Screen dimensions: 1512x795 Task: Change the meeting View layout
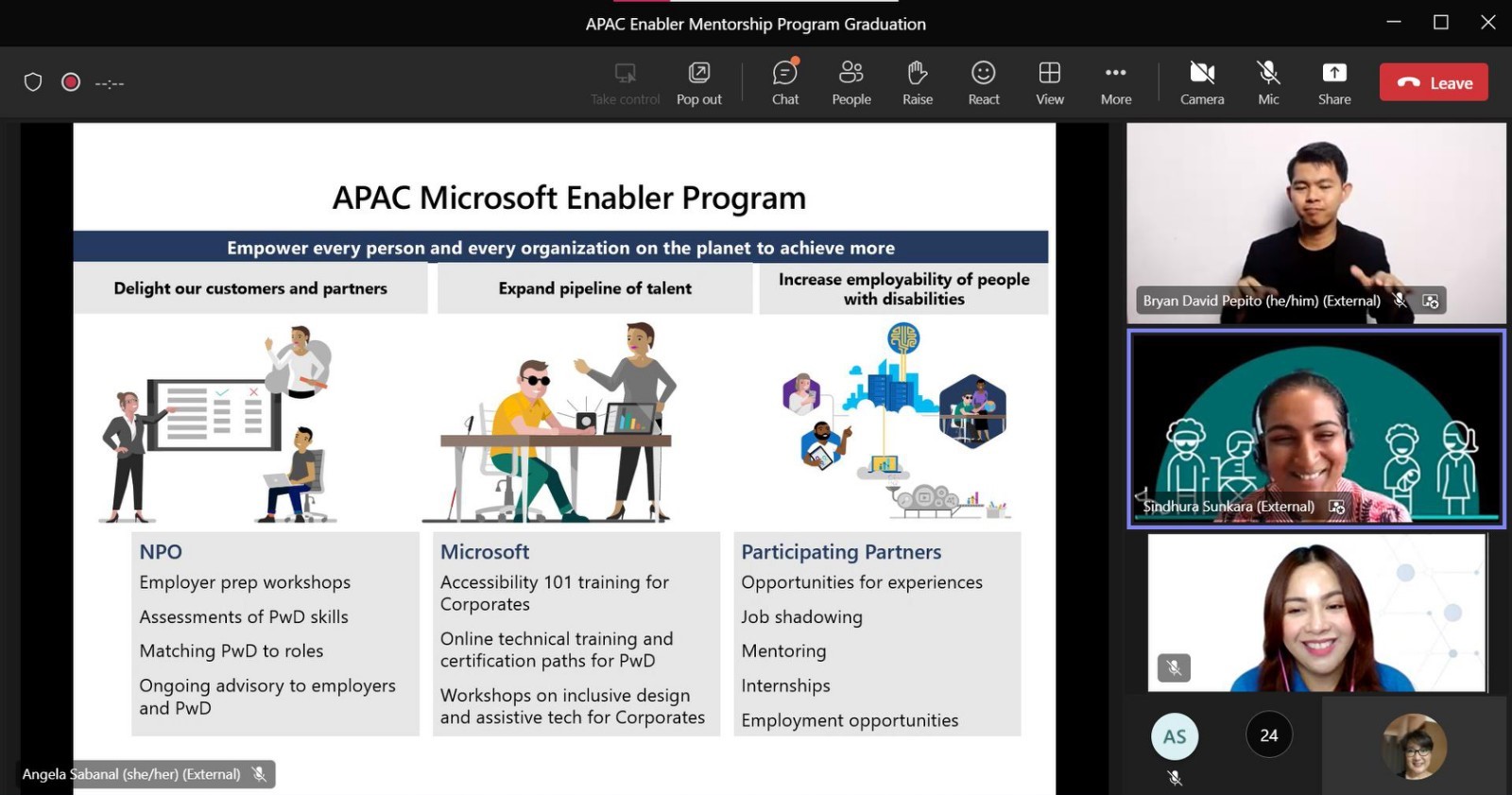tap(1050, 83)
